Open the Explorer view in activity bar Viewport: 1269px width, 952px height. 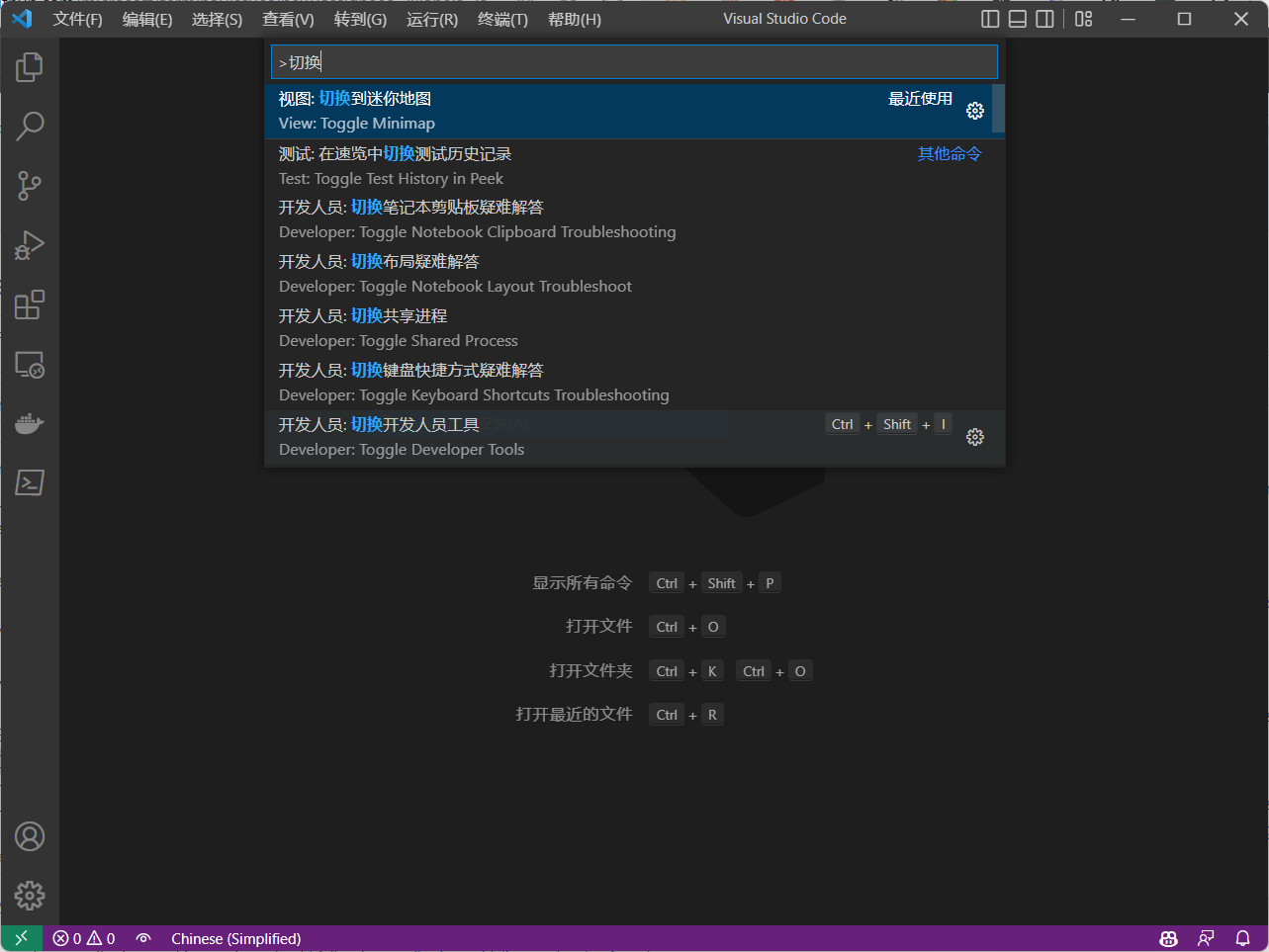(x=30, y=67)
